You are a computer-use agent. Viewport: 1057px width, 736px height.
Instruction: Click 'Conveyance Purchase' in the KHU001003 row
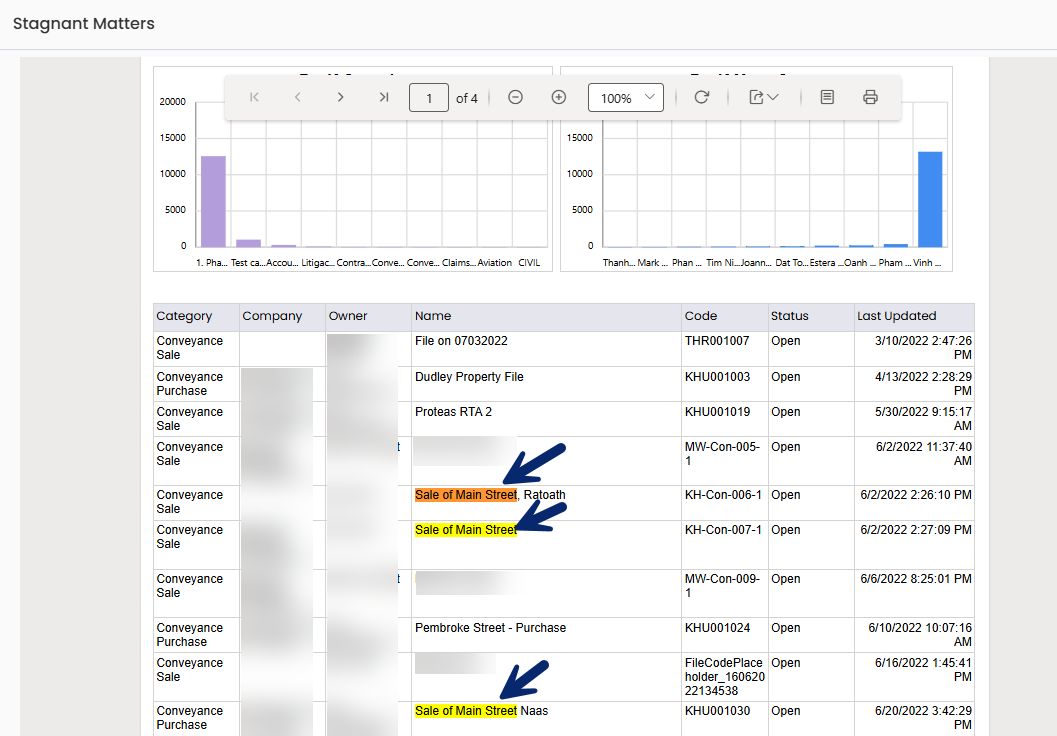189,384
